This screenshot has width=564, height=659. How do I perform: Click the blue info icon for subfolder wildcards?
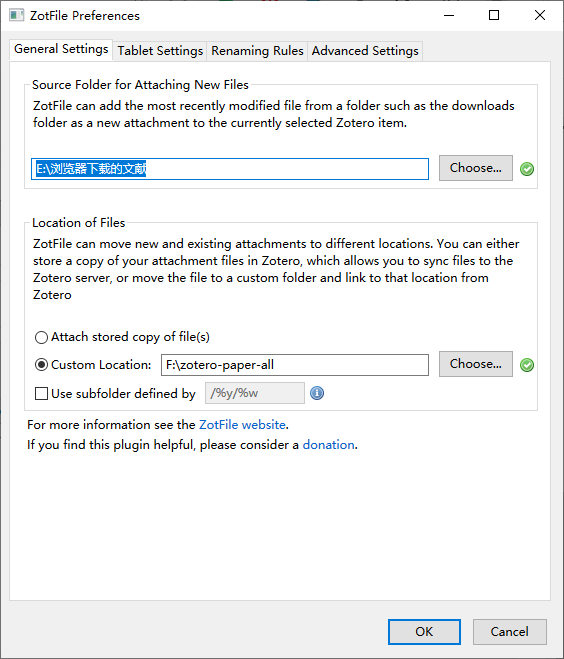click(x=317, y=393)
